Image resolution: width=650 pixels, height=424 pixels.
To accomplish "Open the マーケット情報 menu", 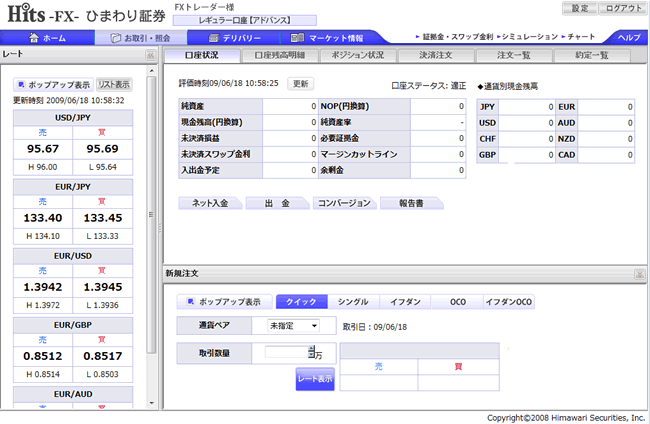I will (x=327, y=38).
